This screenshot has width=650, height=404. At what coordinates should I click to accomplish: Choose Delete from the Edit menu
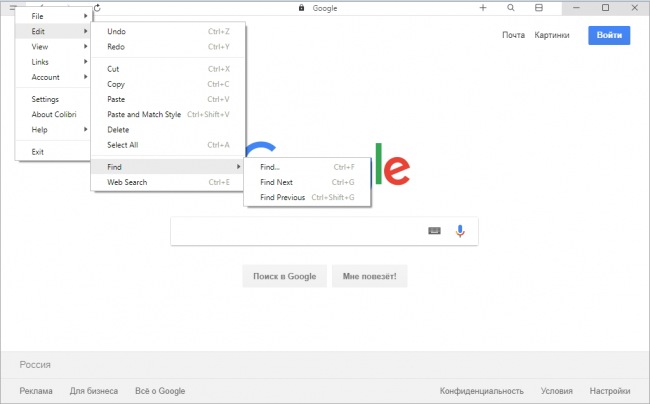pos(168,130)
